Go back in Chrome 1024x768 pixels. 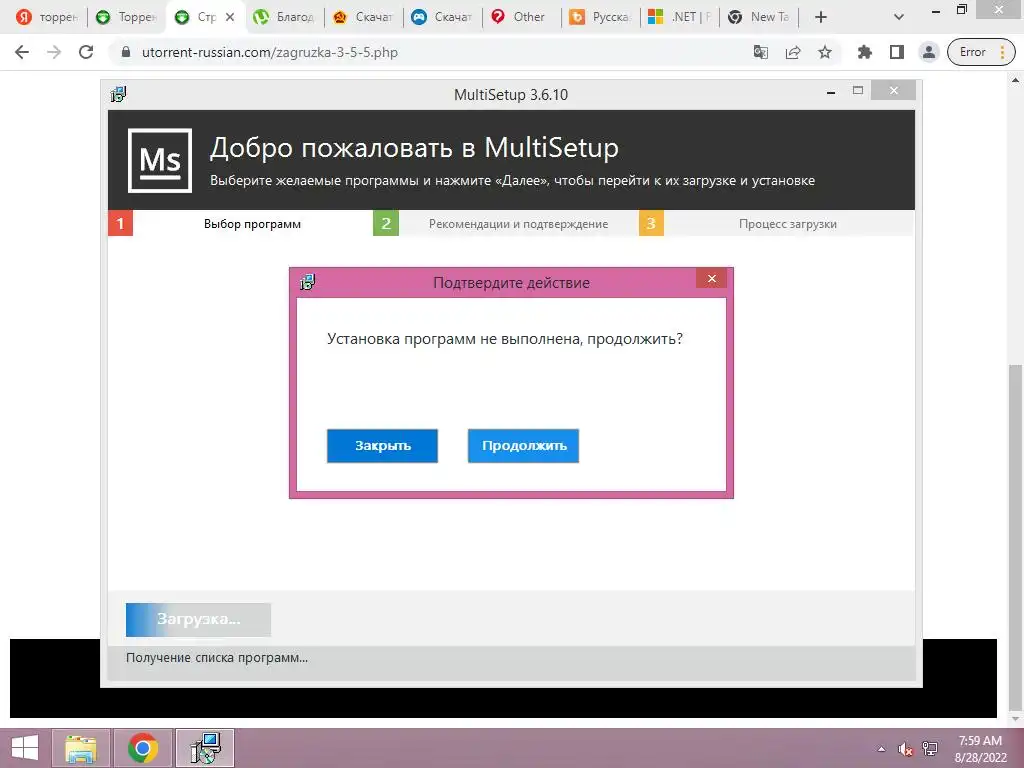click(22, 52)
